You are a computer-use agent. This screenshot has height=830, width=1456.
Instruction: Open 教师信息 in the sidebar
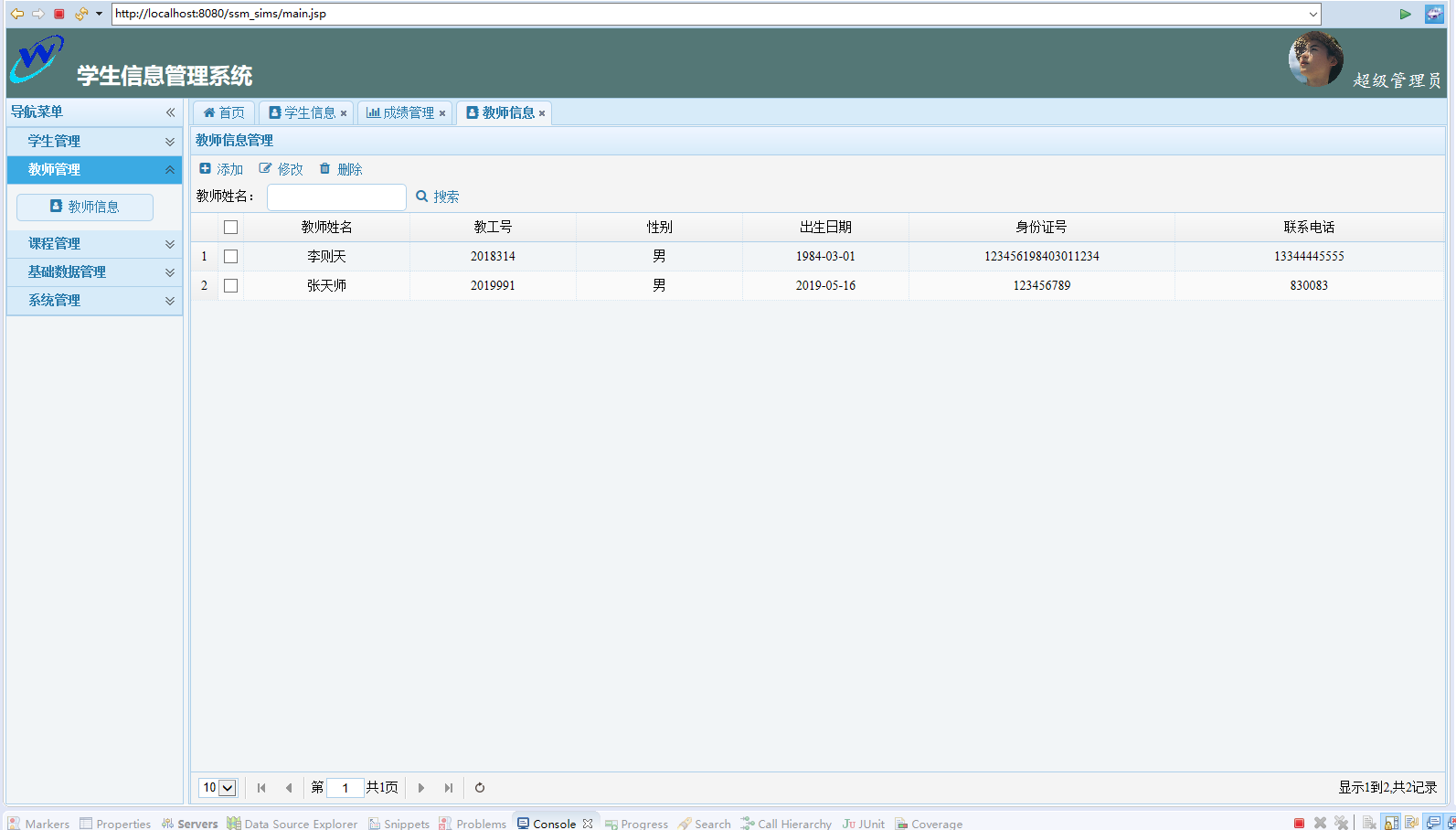pyautogui.click(x=85, y=207)
